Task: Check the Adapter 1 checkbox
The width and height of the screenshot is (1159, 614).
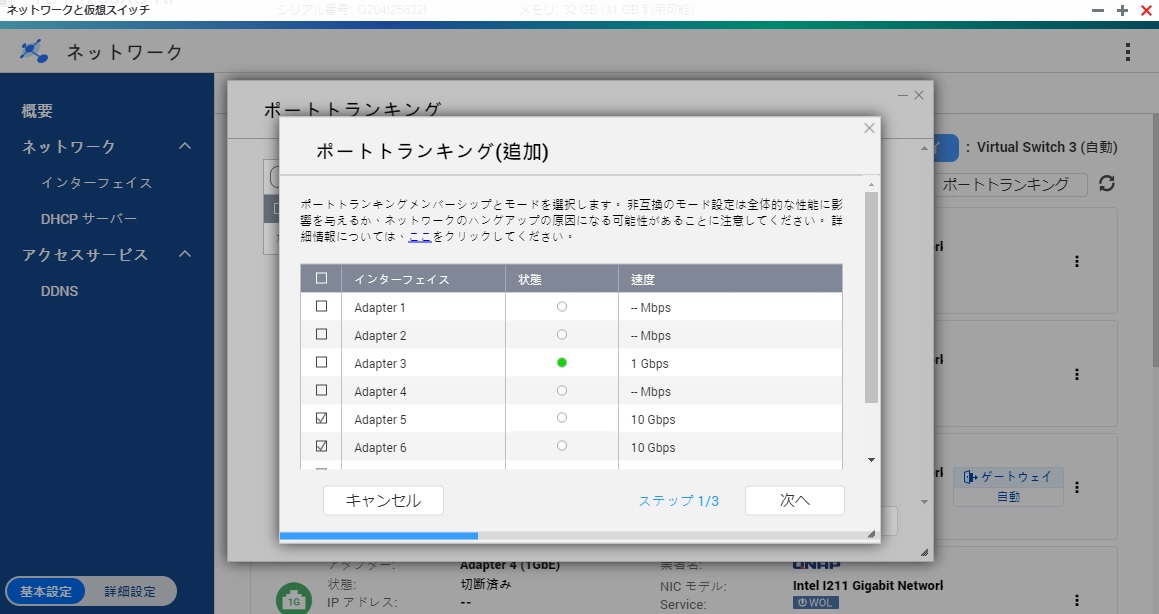Action: 321,307
